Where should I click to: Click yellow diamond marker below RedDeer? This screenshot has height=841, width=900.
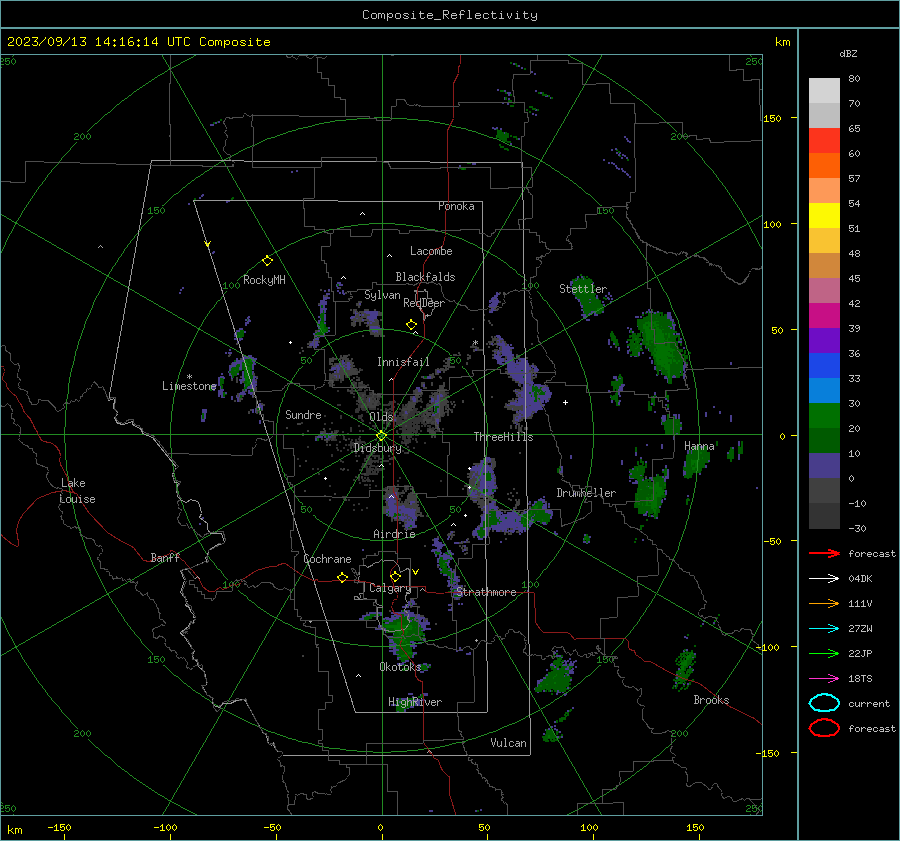click(411, 324)
